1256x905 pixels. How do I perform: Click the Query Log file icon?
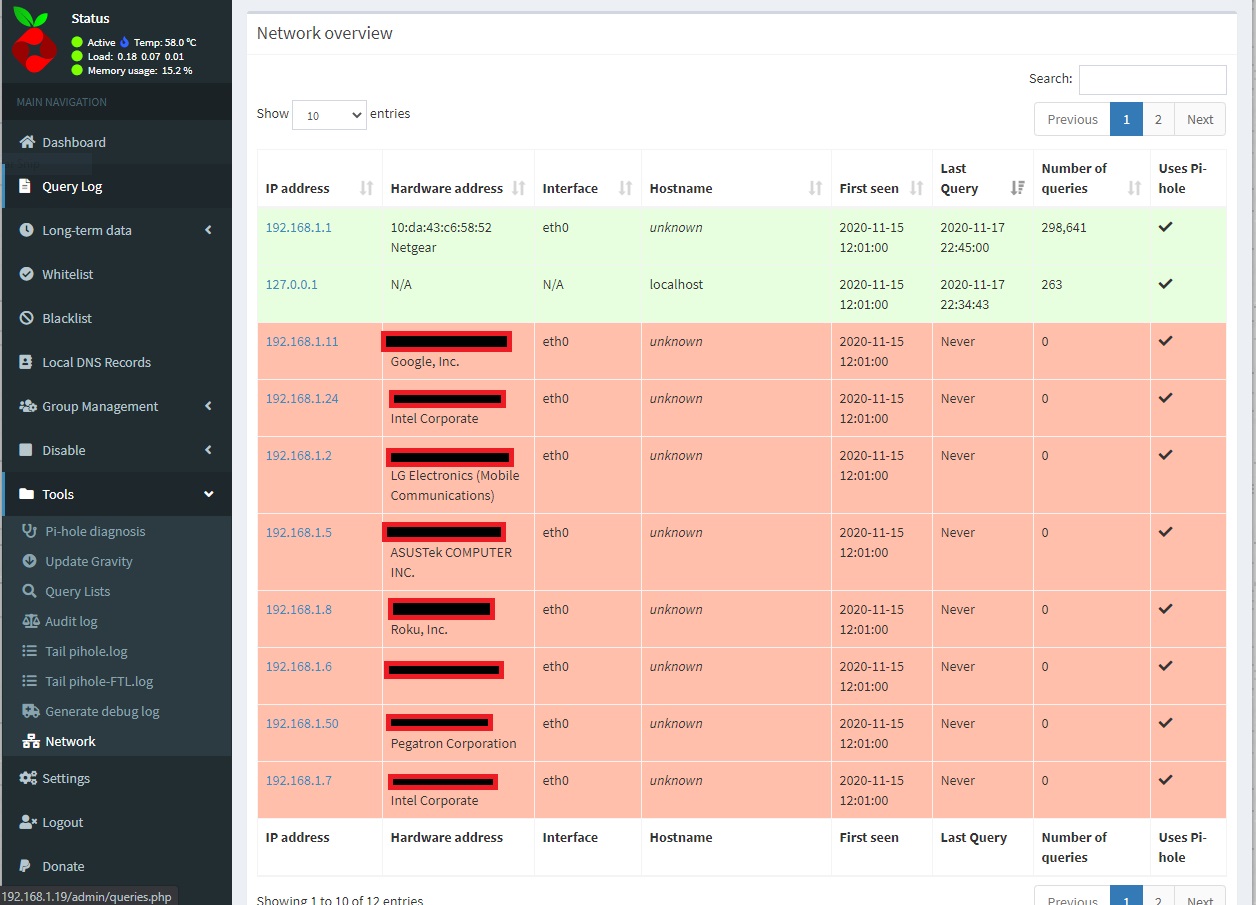(26, 186)
